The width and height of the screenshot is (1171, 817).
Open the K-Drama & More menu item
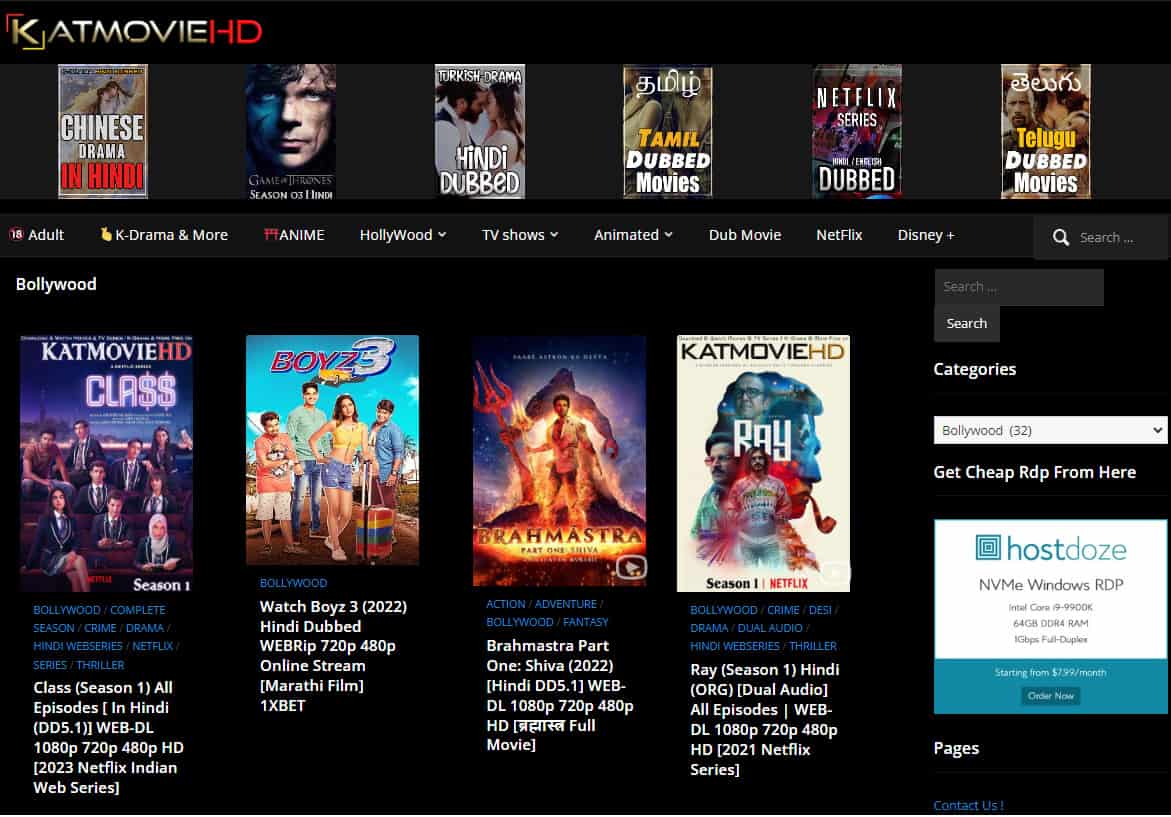click(164, 235)
